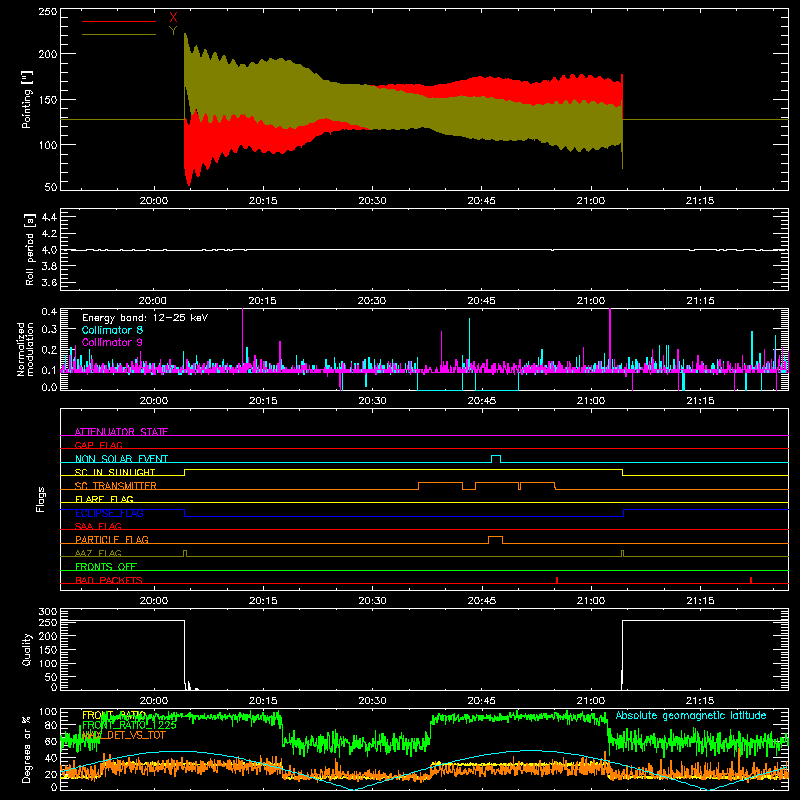This screenshot has width=800, height=800.
Task: Click the first cyan geomagnetic latitude curve peak
Action: click(176, 751)
